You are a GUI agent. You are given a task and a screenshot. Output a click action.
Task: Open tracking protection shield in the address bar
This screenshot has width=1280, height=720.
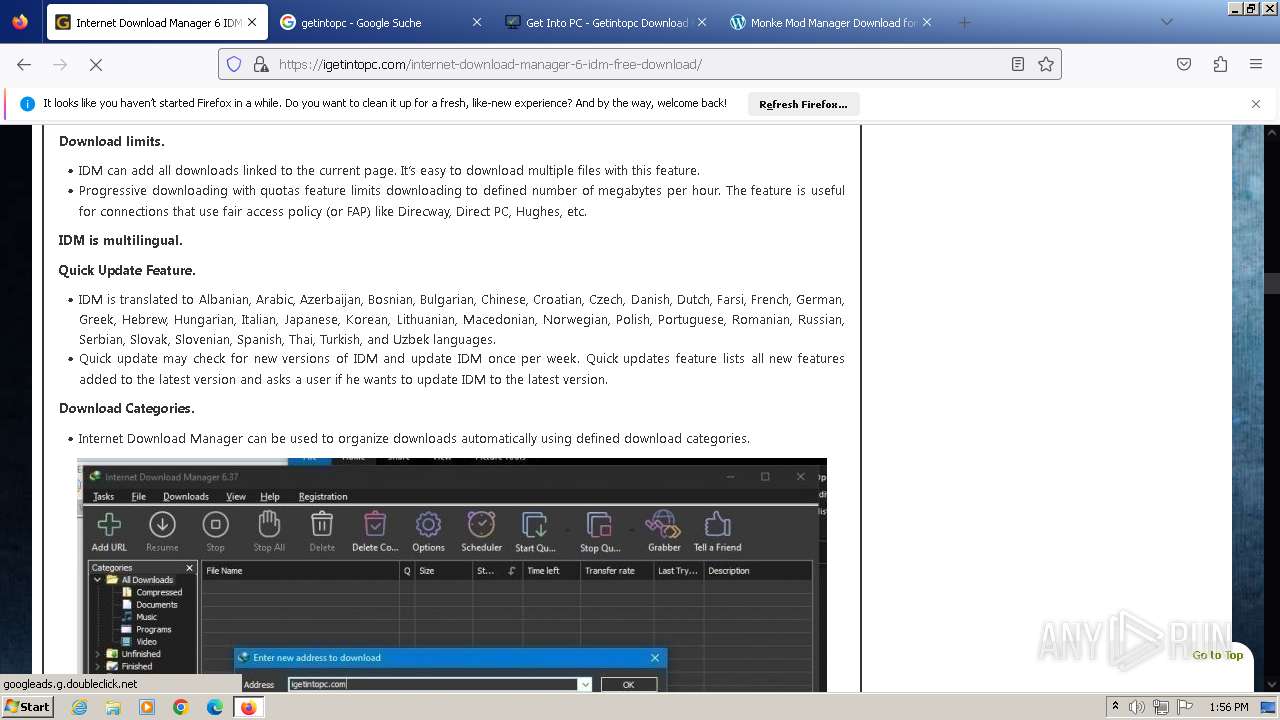tap(234, 64)
